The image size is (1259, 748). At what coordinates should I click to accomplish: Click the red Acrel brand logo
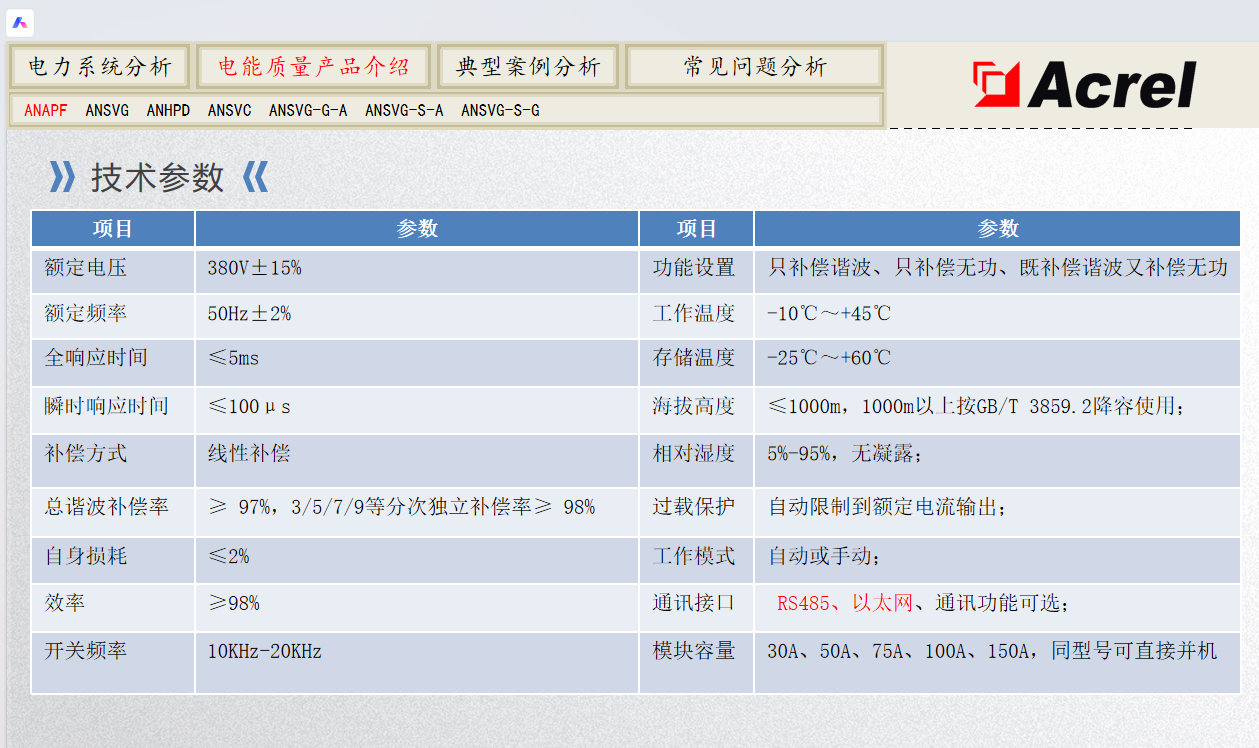pos(1084,85)
